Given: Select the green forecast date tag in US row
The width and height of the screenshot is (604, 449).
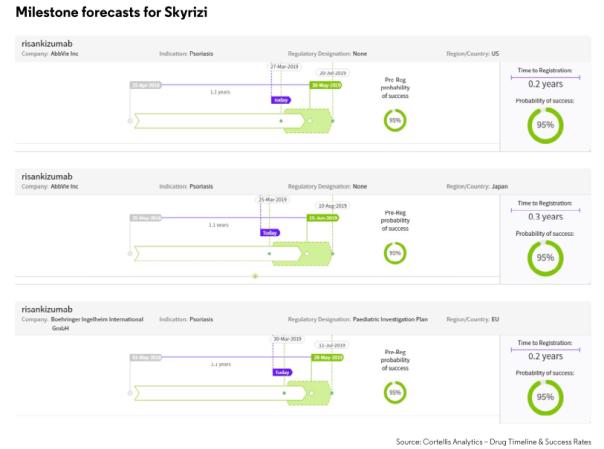Looking at the screenshot, I should click(325, 85).
